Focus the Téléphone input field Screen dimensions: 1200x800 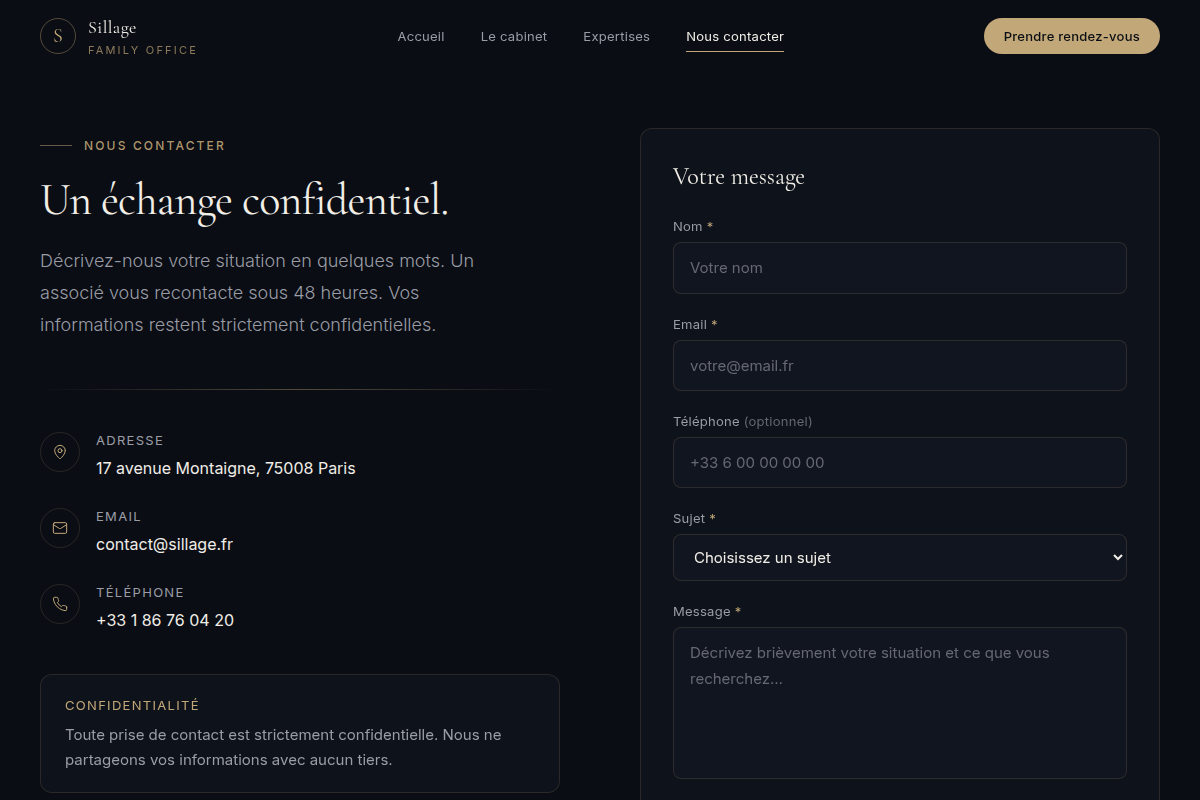coord(900,462)
